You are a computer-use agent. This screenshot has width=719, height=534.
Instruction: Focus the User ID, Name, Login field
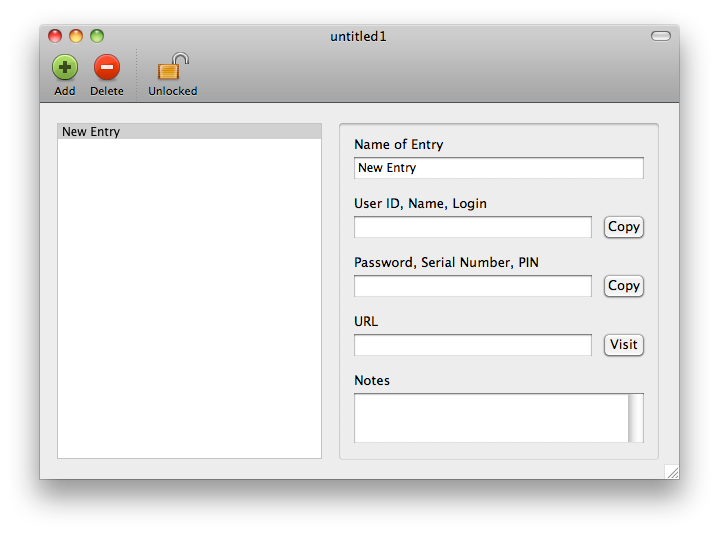472,227
